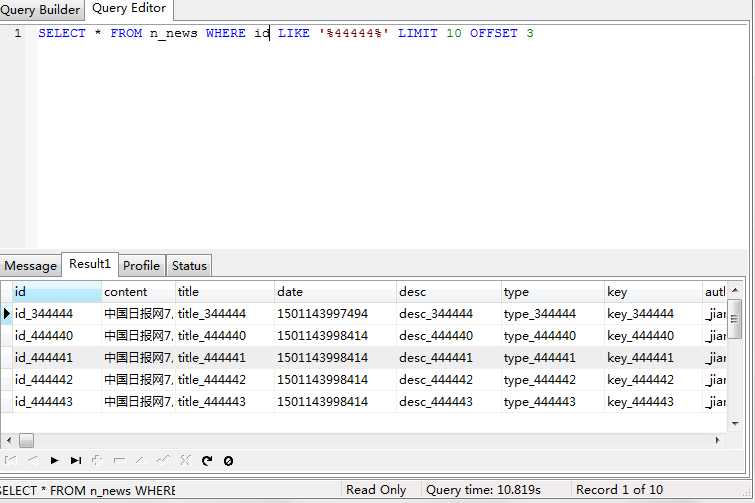The height and width of the screenshot is (503, 755).
Task: Click the stop icon next to refresh
Action: 228,461
